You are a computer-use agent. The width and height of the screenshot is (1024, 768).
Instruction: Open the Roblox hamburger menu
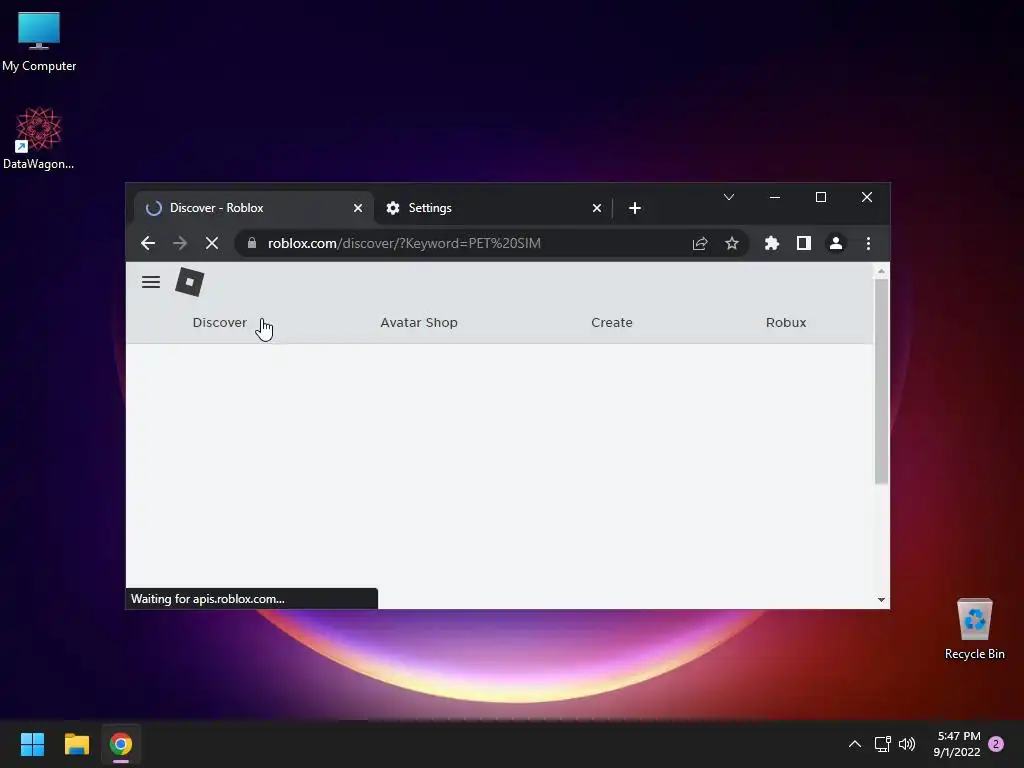(x=151, y=282)
